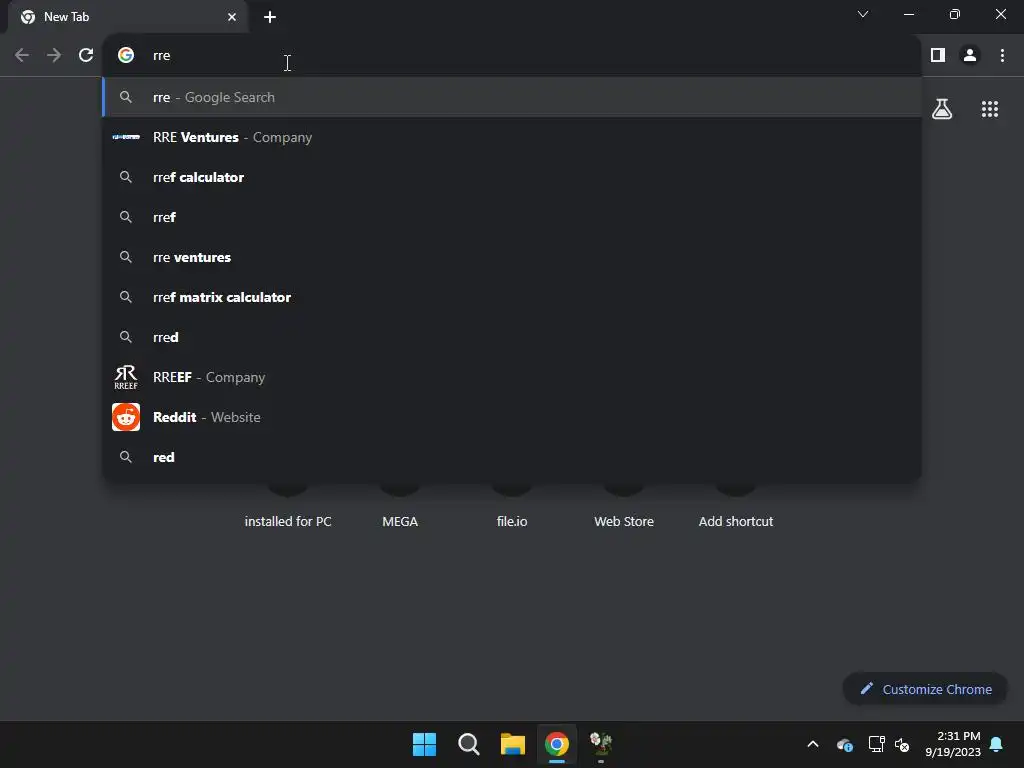Image resolution: width=1024 pixels, height=768 pixels.
Task: Go back using the back arrow
Action: (x=22, y=56)
